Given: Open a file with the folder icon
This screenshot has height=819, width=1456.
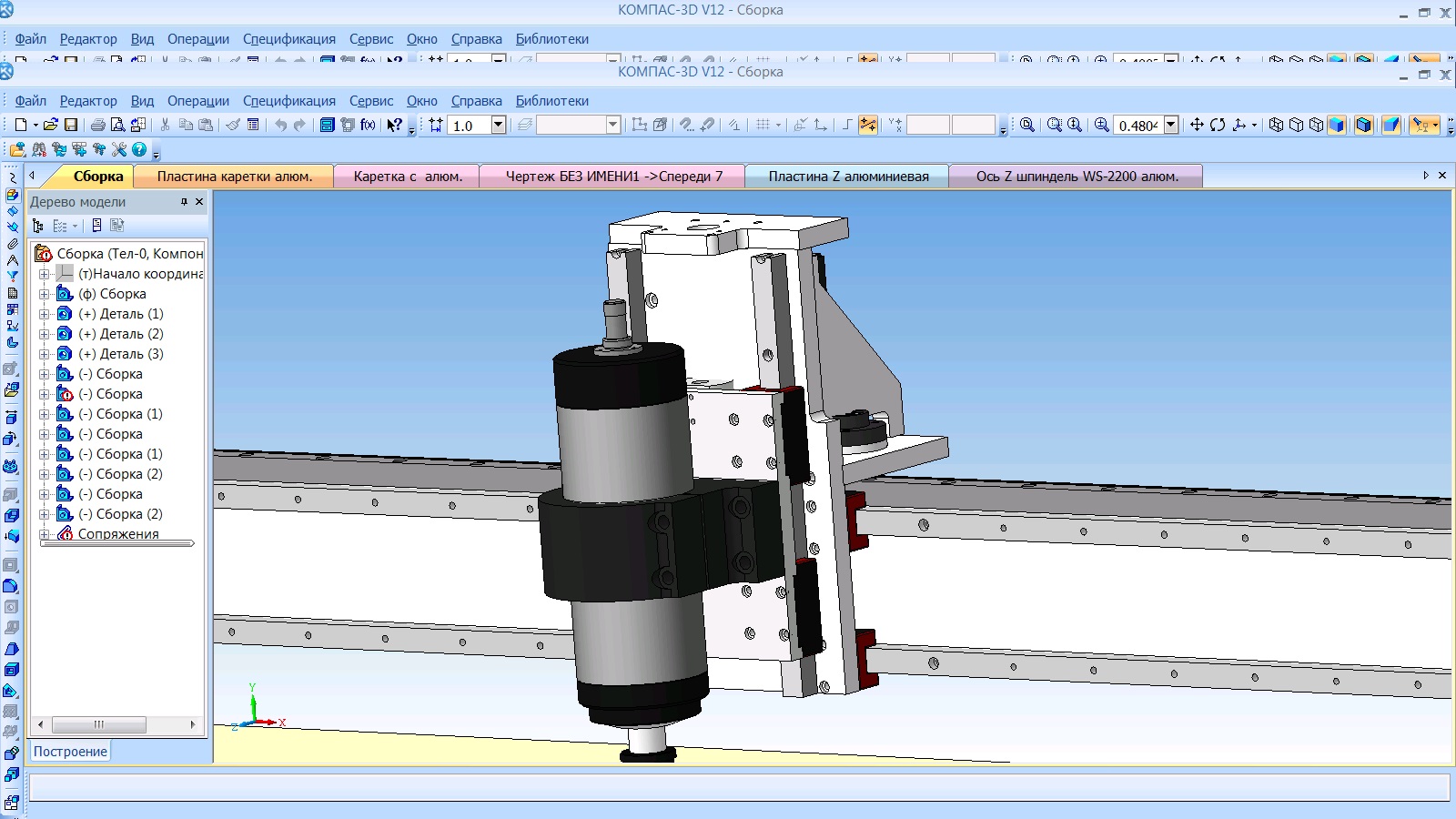Looking at the screenshot, I should [51, 125].
